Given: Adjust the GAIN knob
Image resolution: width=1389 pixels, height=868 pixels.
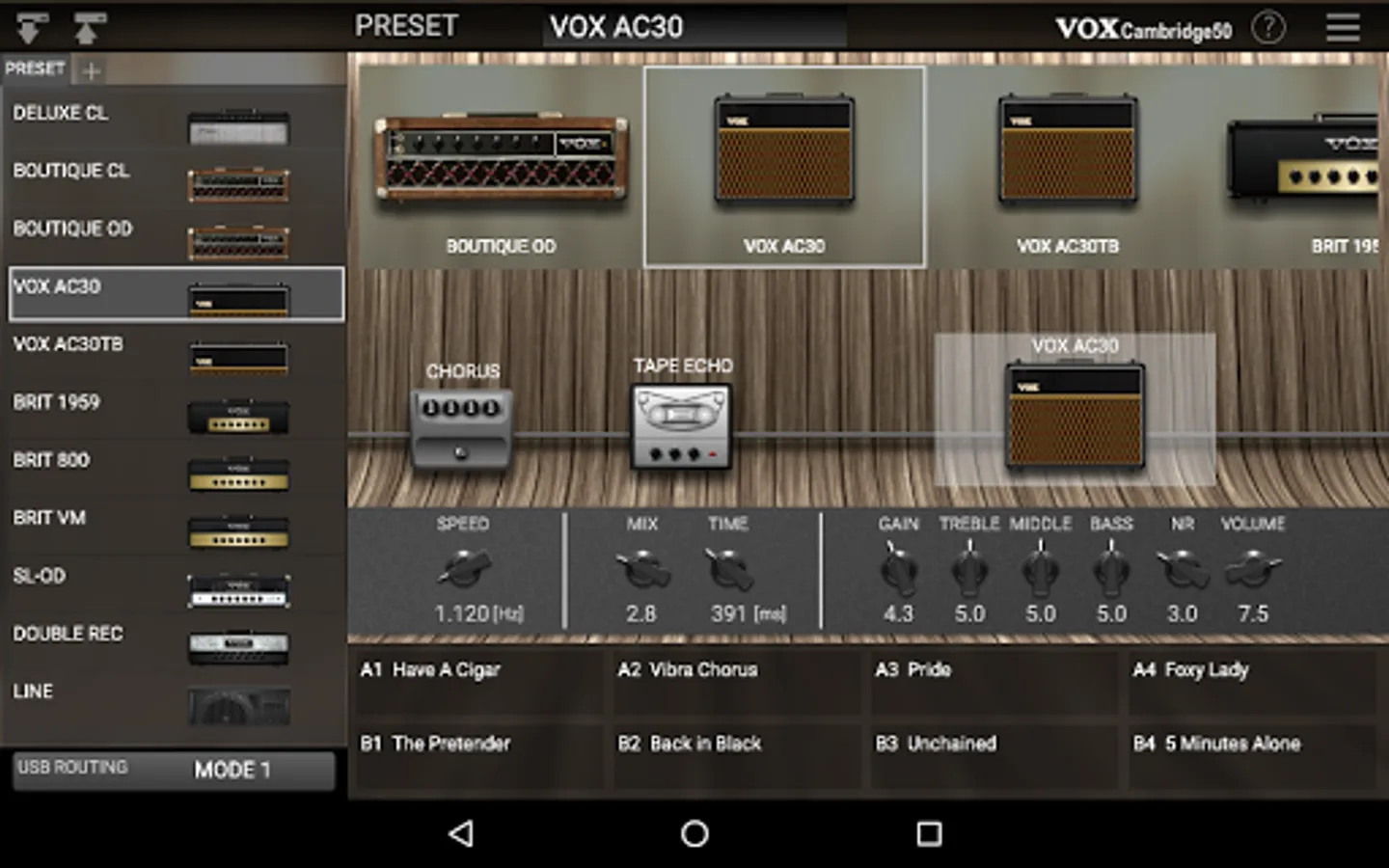Looking at the screenshot, I should click(898, 569).
